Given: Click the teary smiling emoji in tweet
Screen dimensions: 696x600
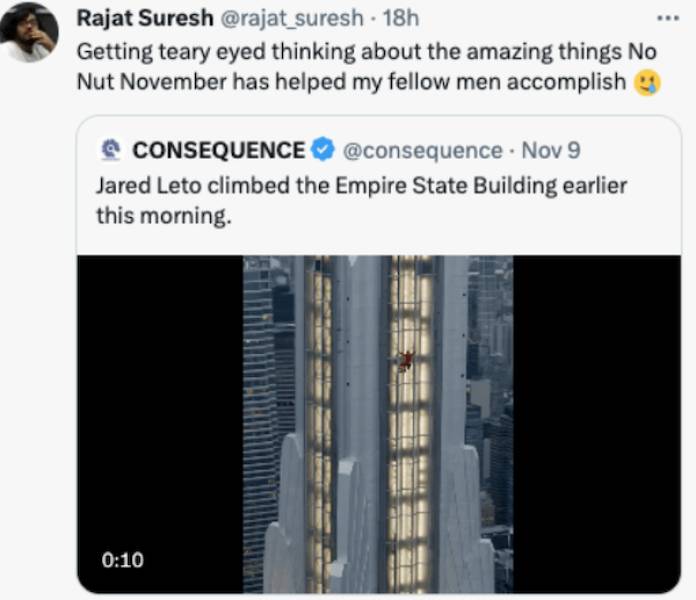Looking at the screenshot, I should (647, 83).
